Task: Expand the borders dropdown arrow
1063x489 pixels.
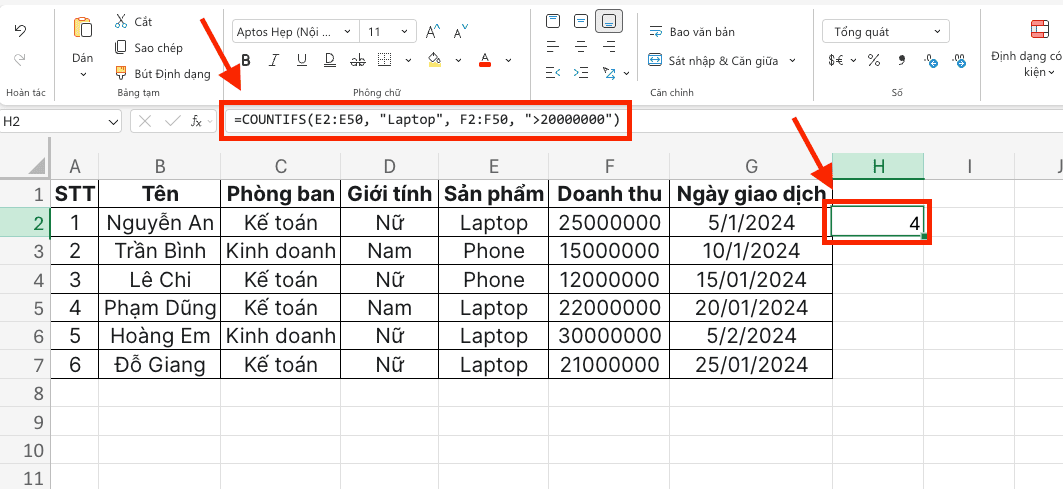Action: click(x=409, y=60)
